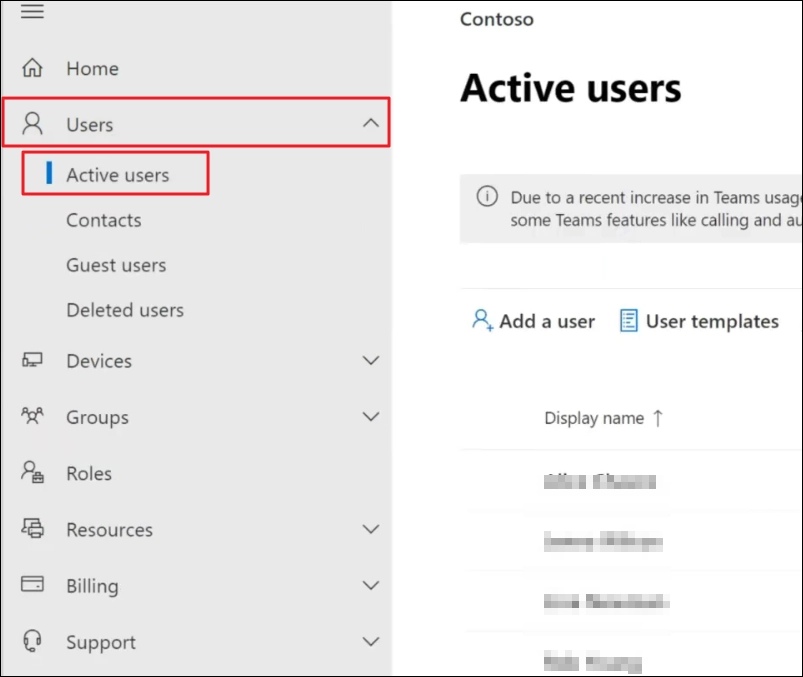Open Deleted users
Screen dimensions: 803x677
click(124, 310)
